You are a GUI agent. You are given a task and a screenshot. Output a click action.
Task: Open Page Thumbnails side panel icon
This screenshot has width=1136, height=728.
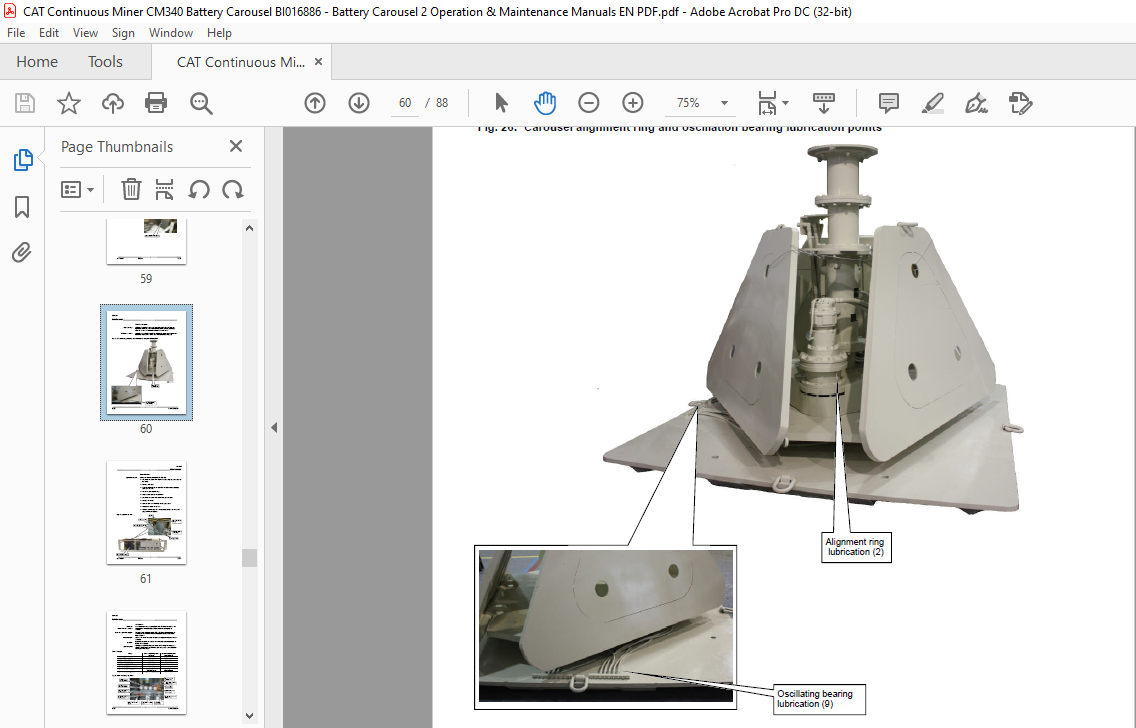[22, 160]
